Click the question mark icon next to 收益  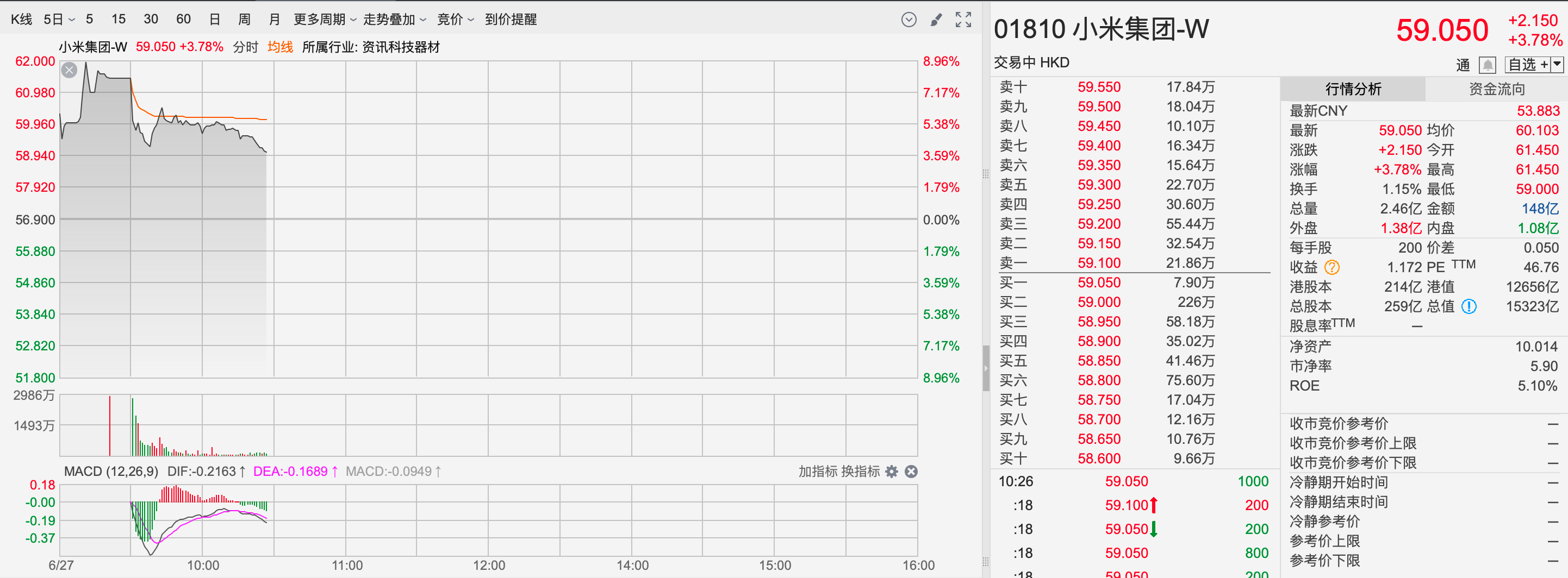point(1332,267)
